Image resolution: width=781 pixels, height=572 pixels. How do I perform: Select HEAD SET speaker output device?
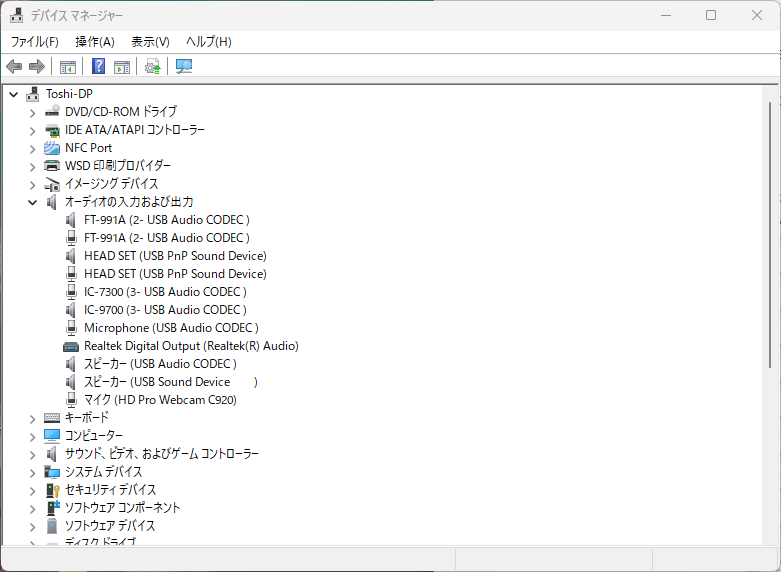click(x=175, y=256)
